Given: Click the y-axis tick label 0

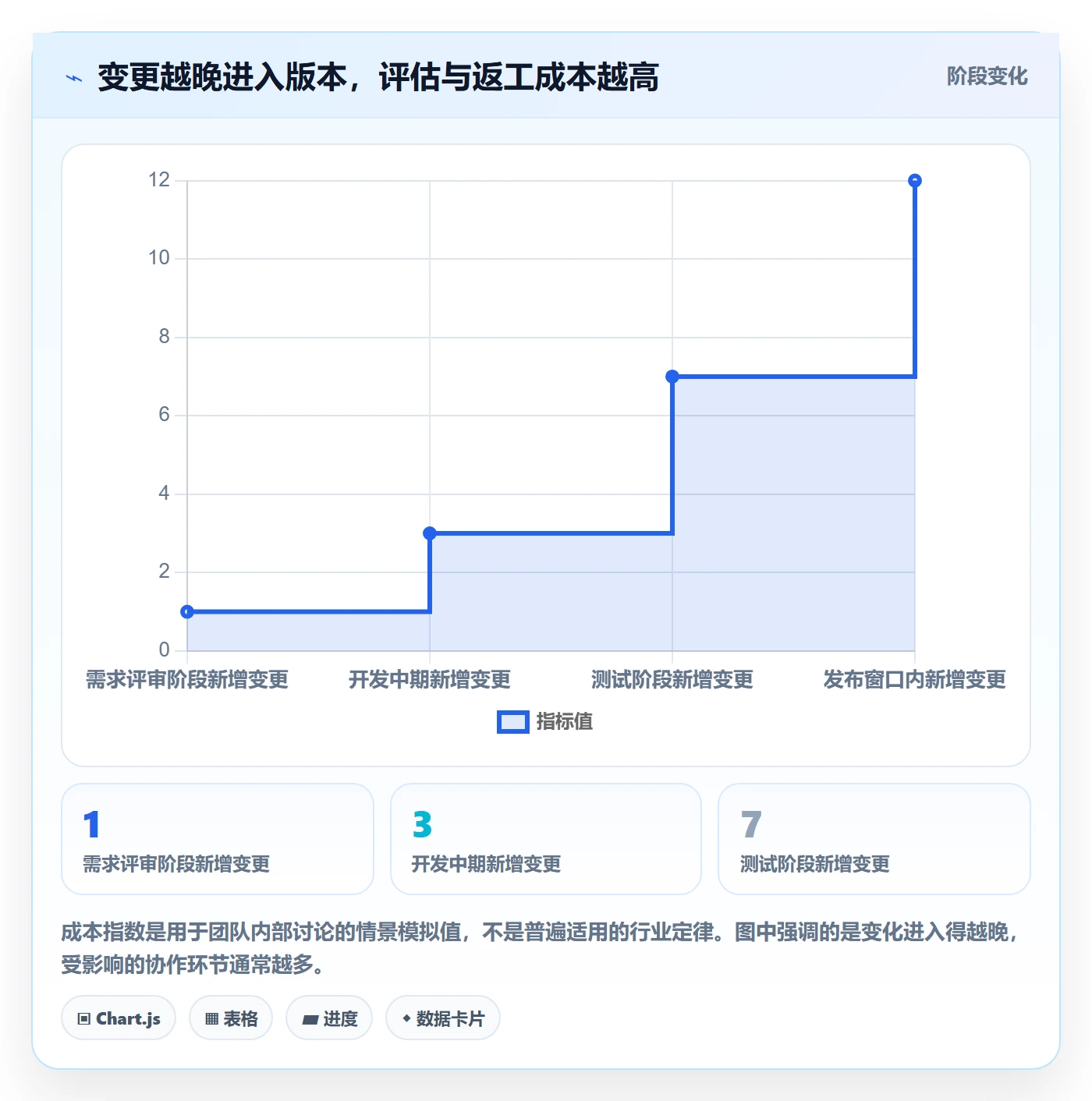Looking at the screenshot, I should (x=164, y=650).
